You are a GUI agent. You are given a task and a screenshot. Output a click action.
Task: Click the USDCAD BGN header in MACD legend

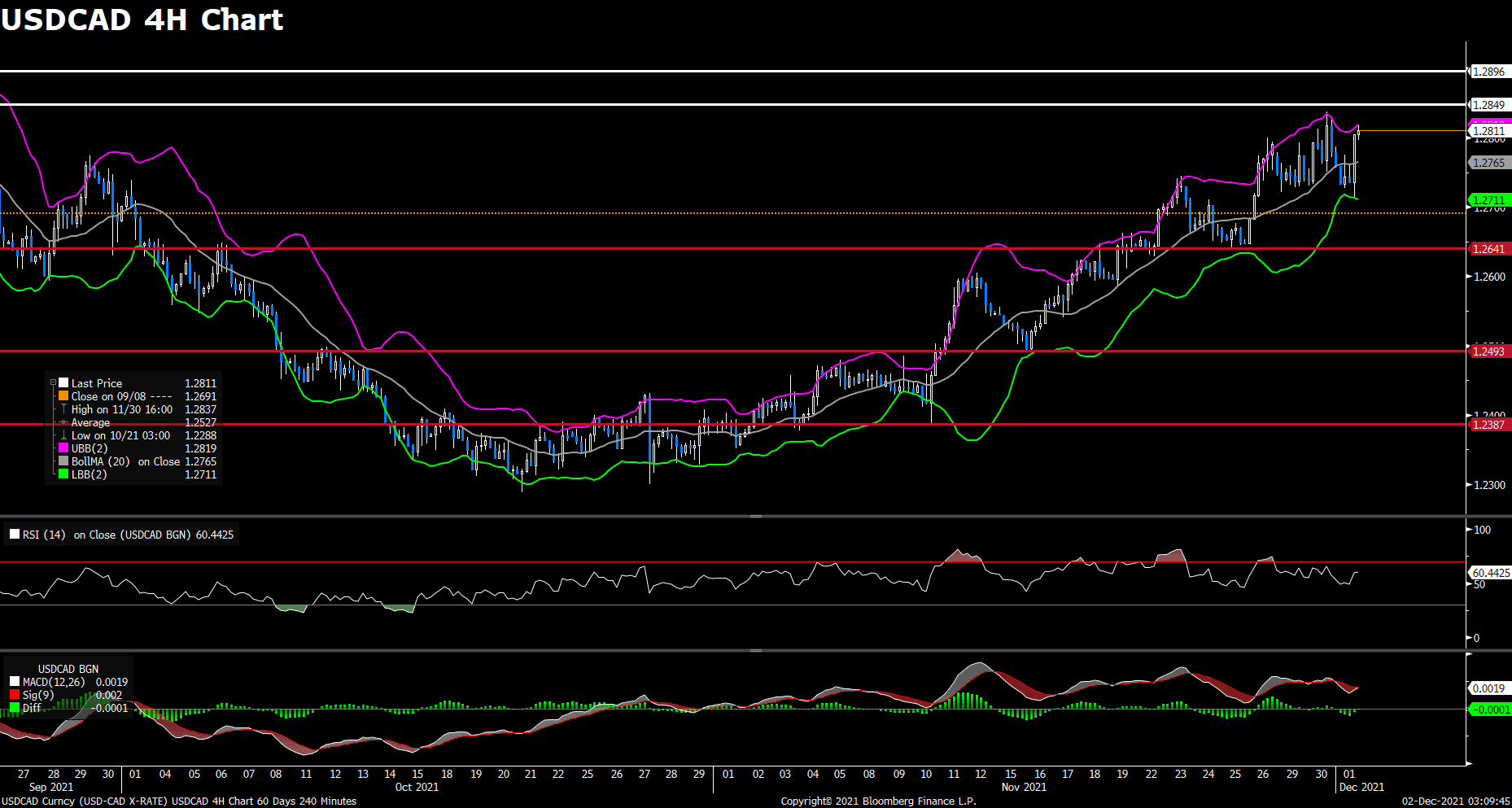pos(68,669)
